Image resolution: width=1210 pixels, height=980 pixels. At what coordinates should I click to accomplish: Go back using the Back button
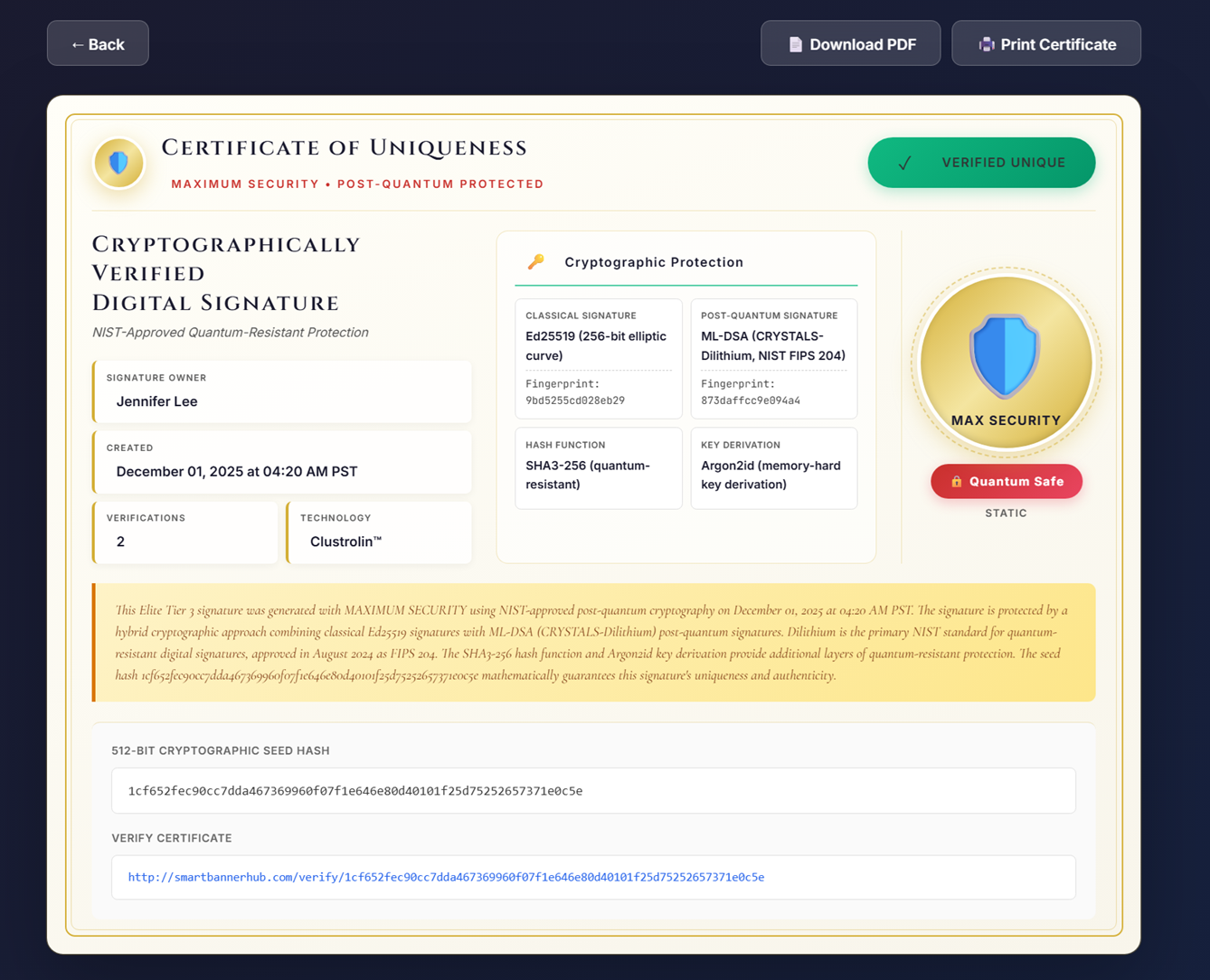98,43
